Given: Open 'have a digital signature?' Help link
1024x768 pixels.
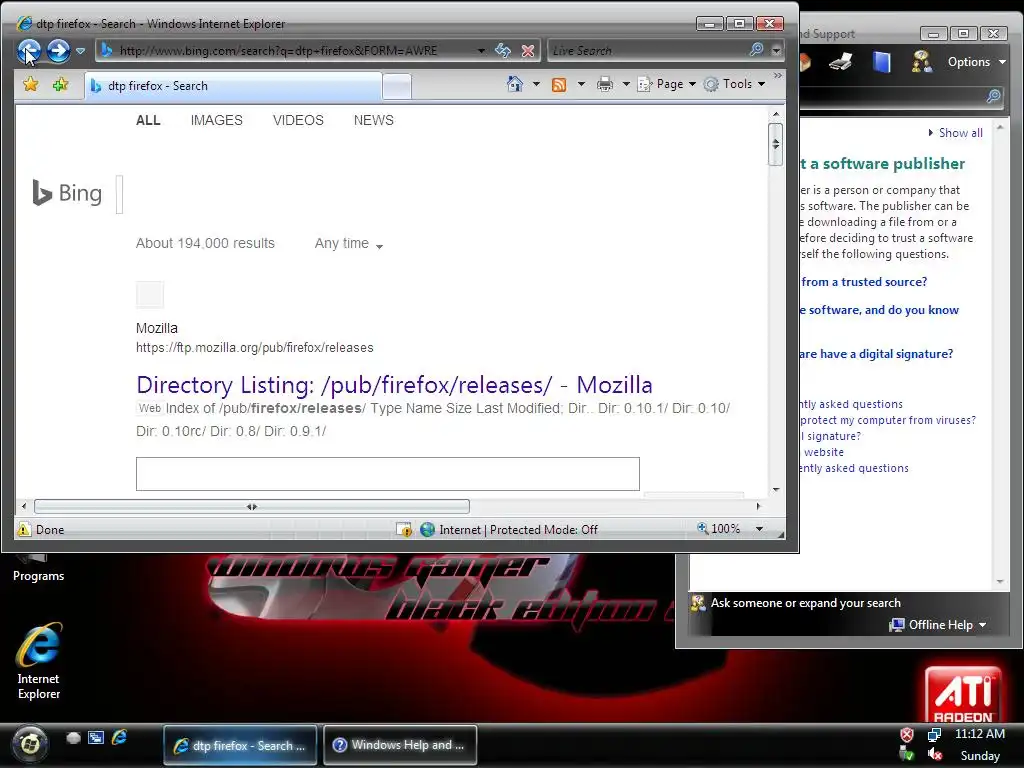Looking at the screenshot, I should pyautogui.click(x=877, y=354).
